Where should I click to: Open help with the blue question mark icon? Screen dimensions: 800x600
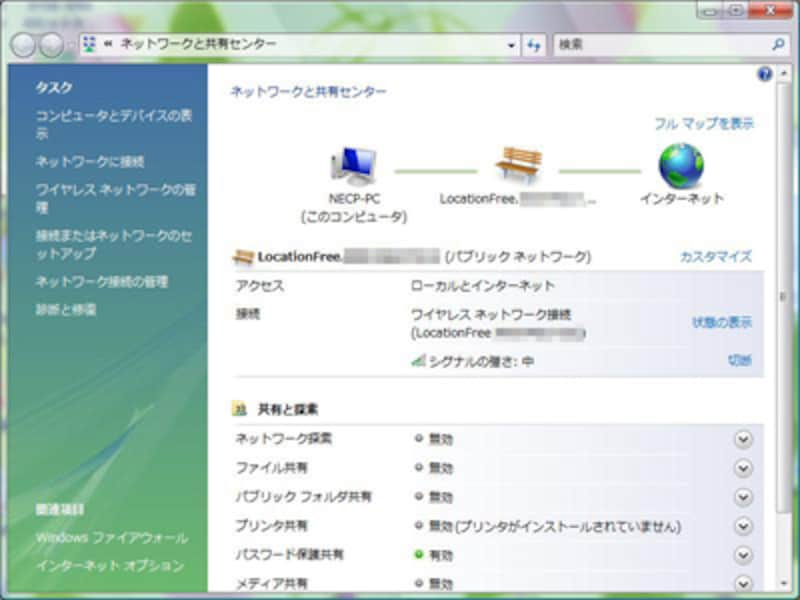point(764,74)
